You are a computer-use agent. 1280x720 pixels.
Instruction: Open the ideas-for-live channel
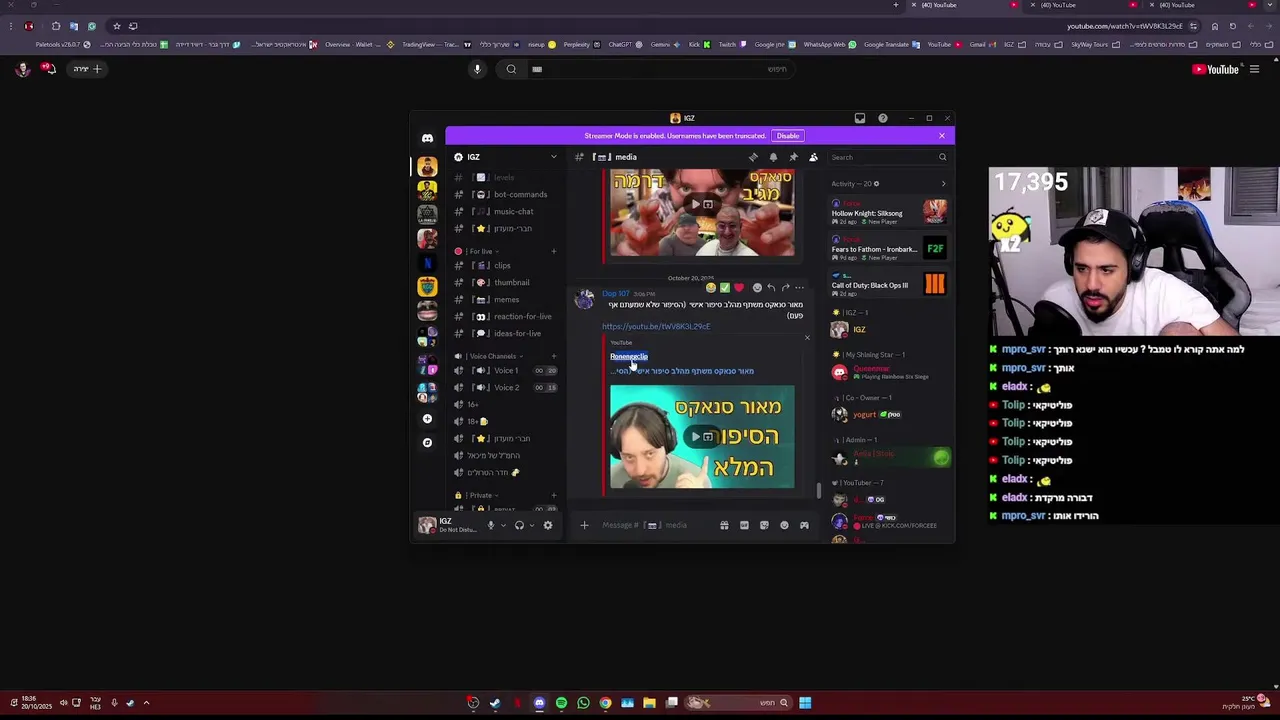coord(506,334)
